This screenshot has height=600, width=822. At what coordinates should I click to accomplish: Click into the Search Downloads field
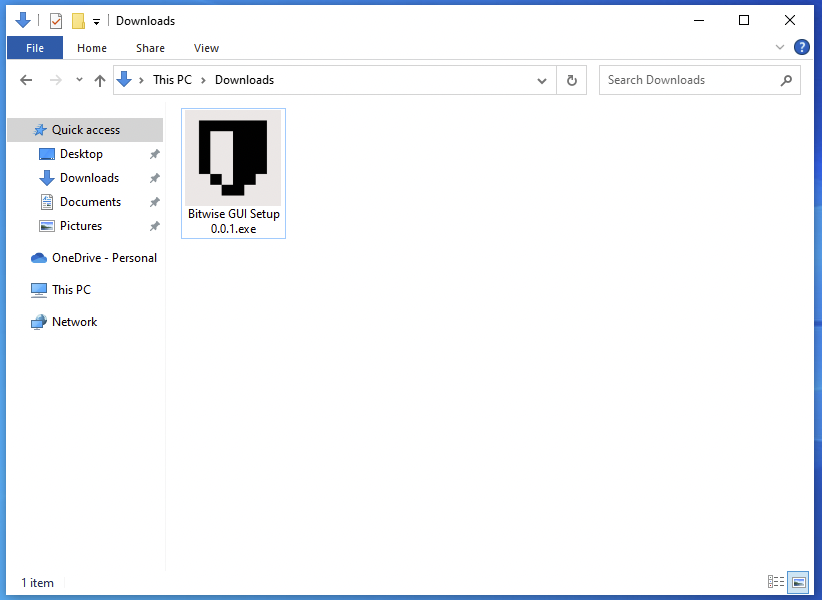click(690, 80)
